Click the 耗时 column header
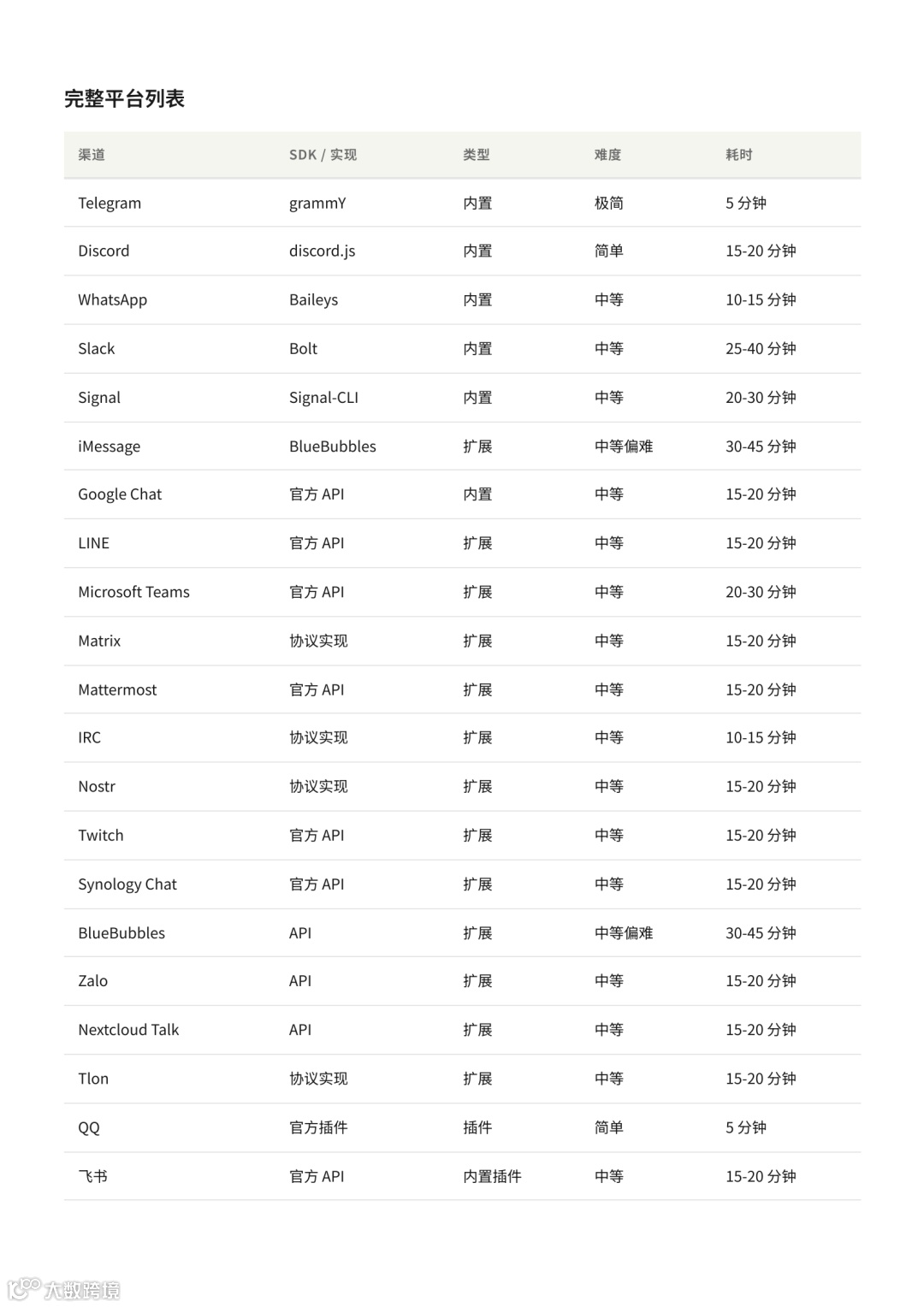Viewport: 924px width, 1307px height. [739, 155]
